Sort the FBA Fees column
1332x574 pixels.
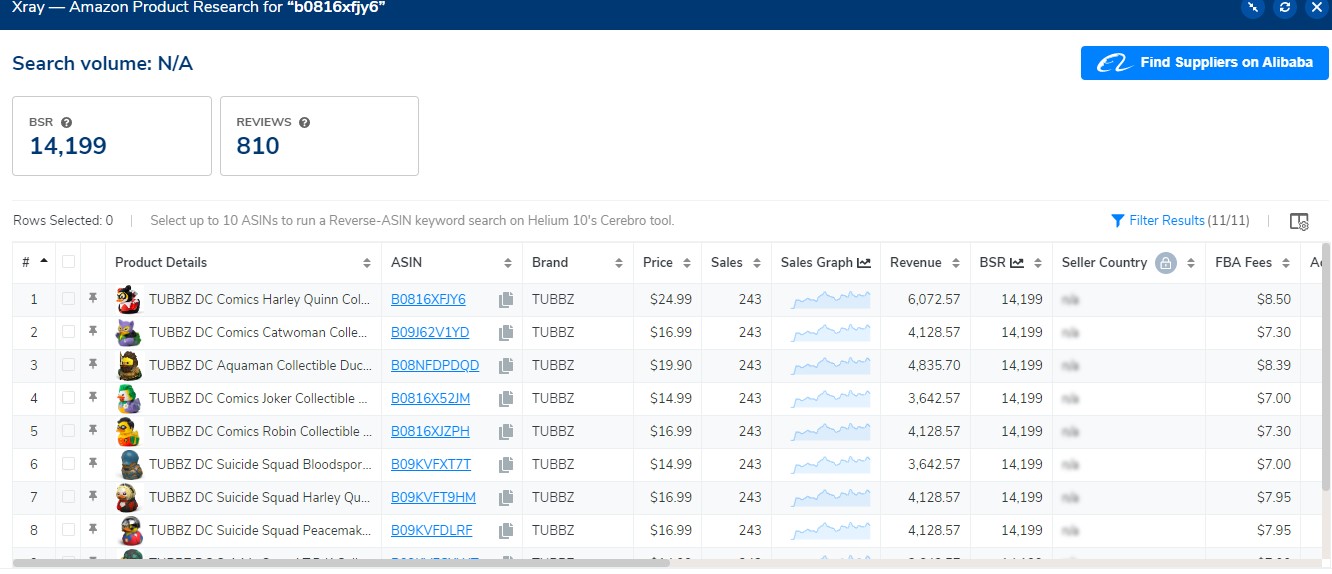[1285, 263]
